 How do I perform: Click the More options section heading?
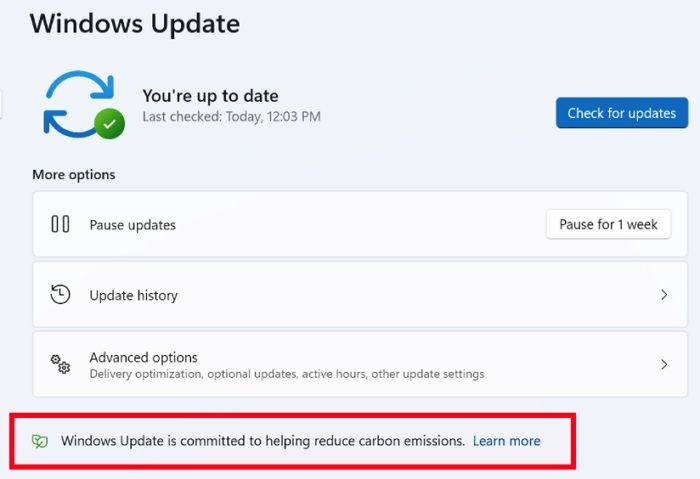tap(74, 175)
